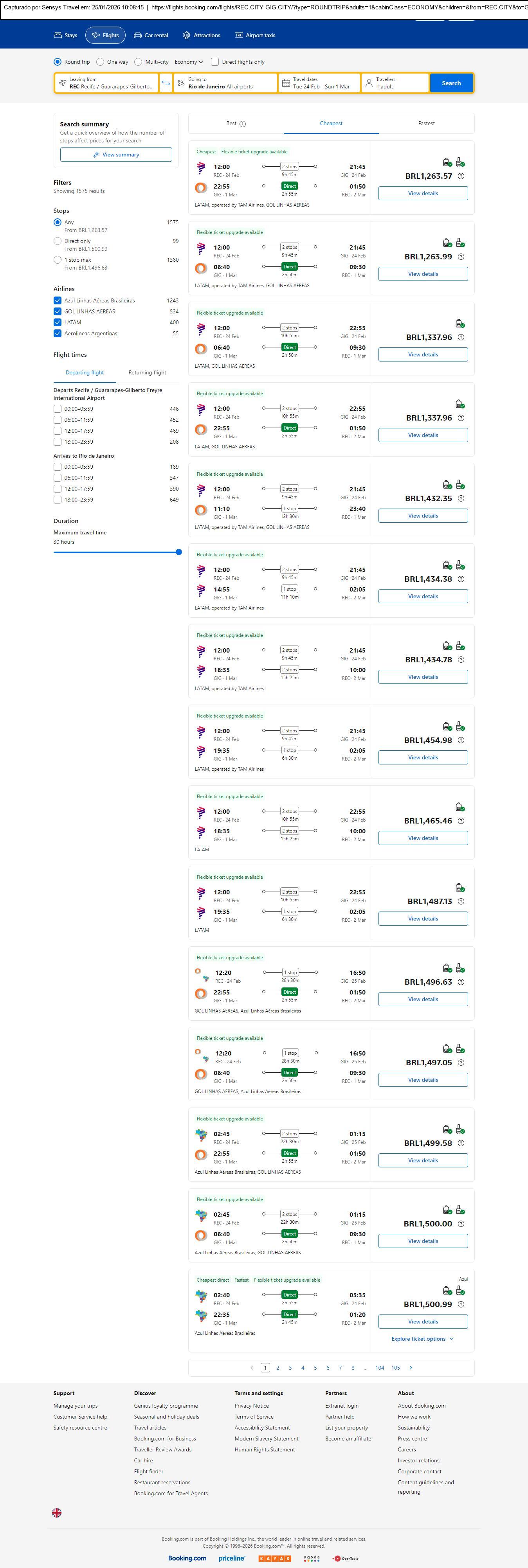Click the help icon next to BRL1,263.57 price
This screenshot has width=528, height=1568.
(461, 176)
